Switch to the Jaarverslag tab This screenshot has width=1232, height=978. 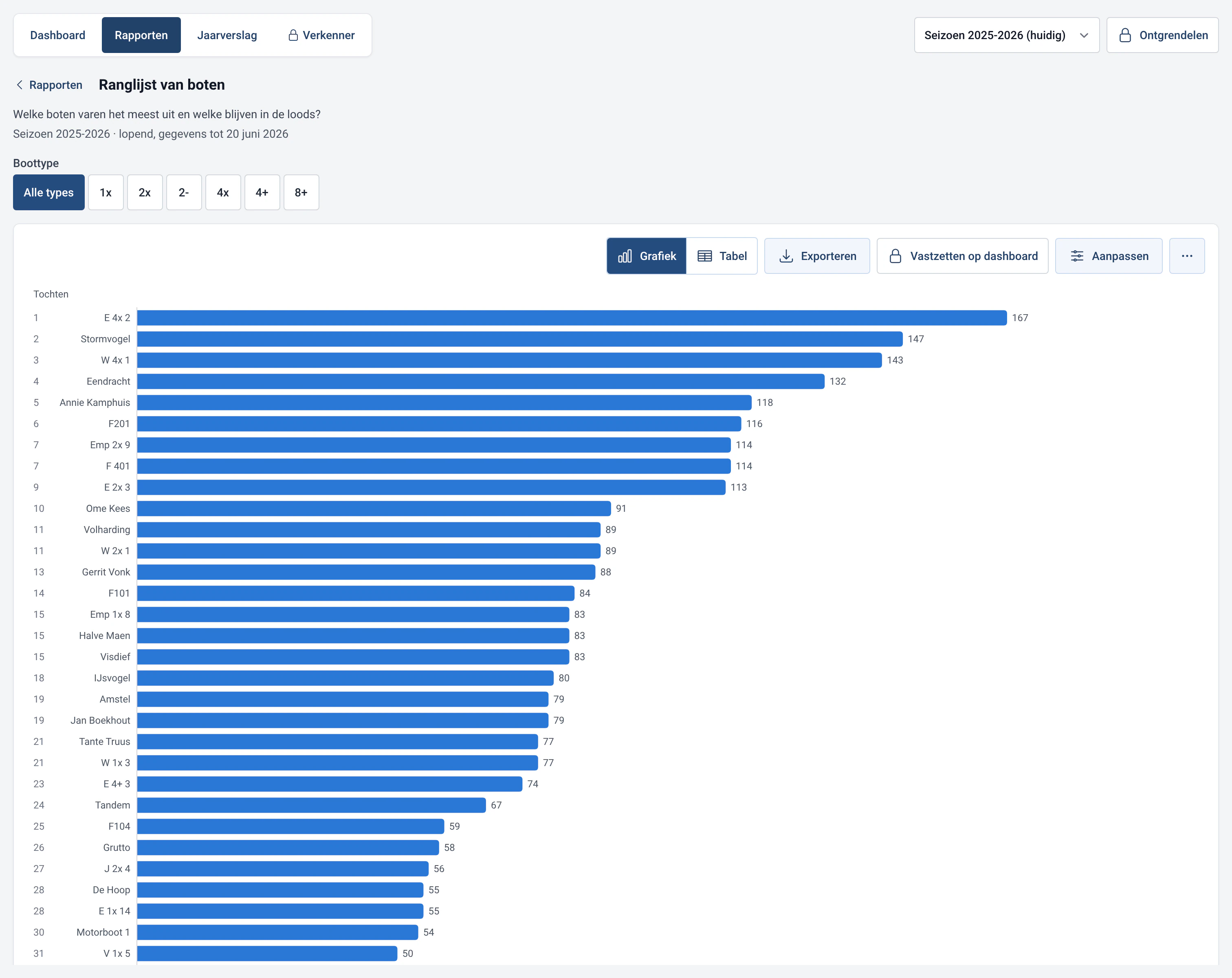(x=227, y=35)
